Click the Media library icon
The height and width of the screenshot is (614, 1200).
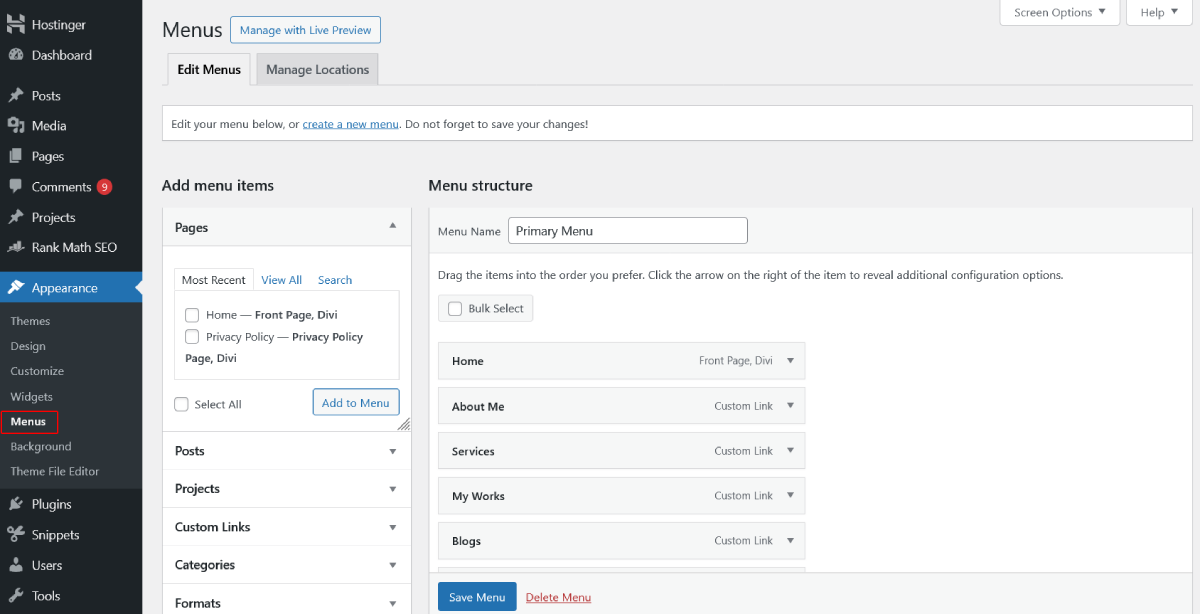tap(18, 125)
